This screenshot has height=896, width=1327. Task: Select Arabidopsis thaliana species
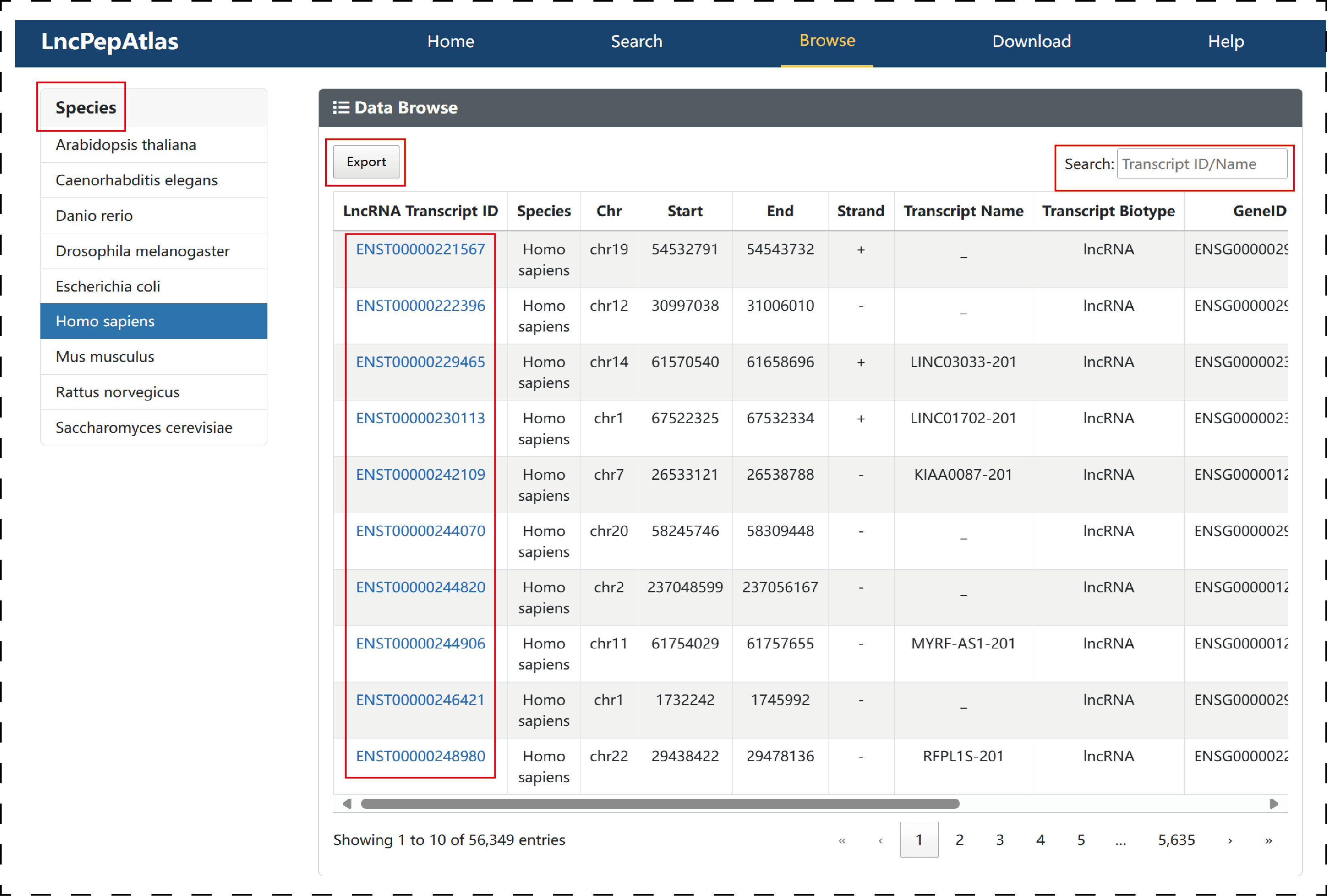pos(154,145)
